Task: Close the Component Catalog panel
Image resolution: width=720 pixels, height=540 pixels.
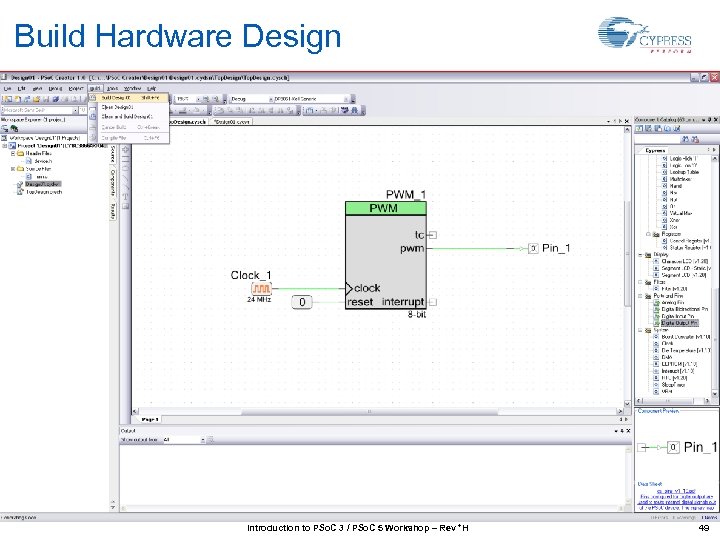Action: coord(715,119)
